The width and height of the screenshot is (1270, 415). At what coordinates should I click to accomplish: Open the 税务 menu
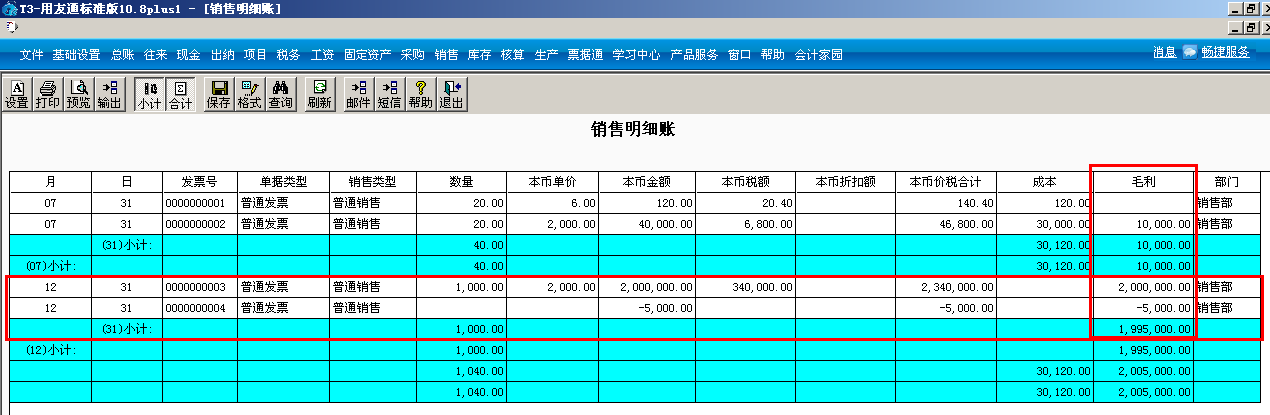point(288,55)
